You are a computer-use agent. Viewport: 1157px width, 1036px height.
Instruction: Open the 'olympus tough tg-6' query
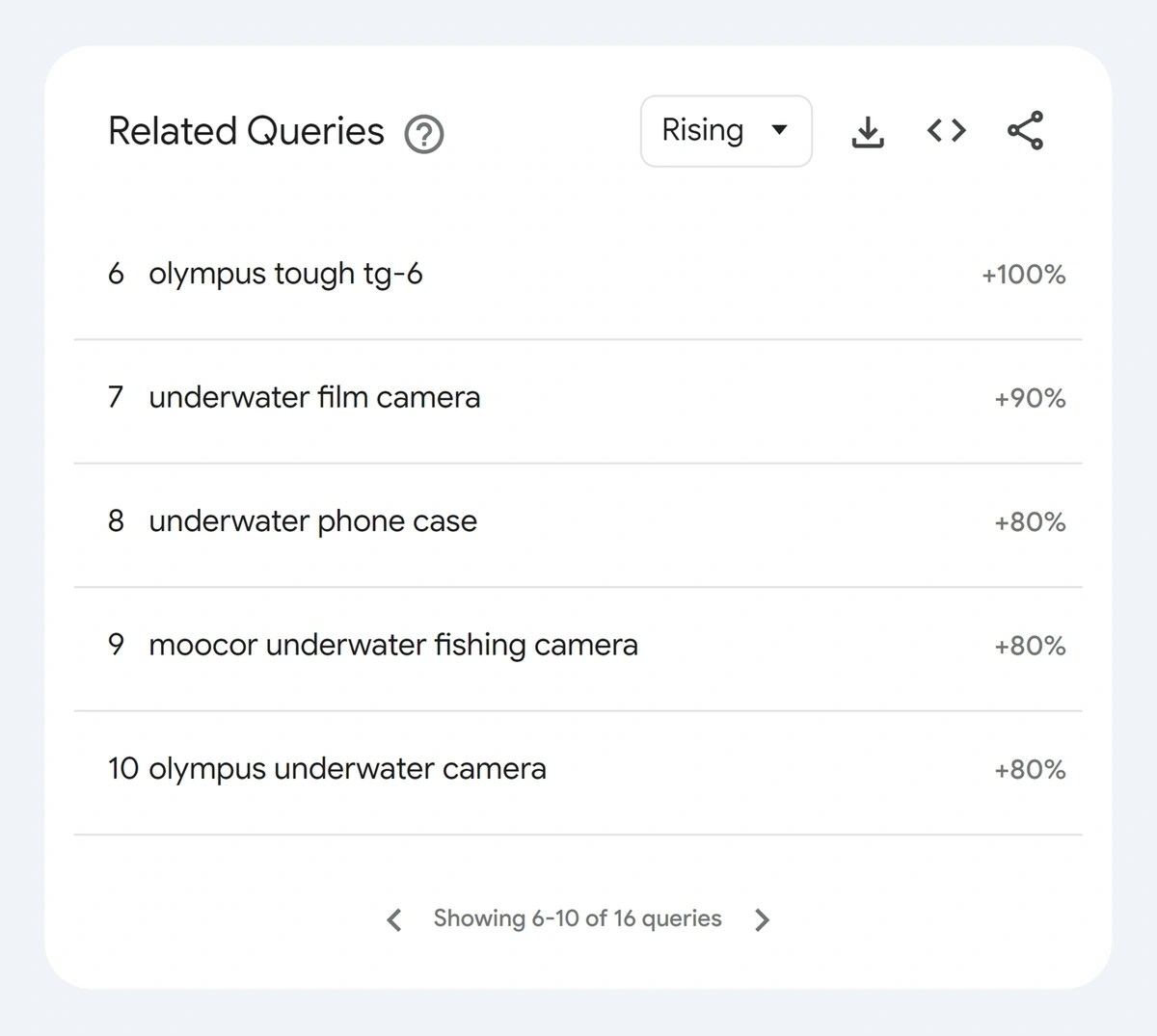pos(578,275)
